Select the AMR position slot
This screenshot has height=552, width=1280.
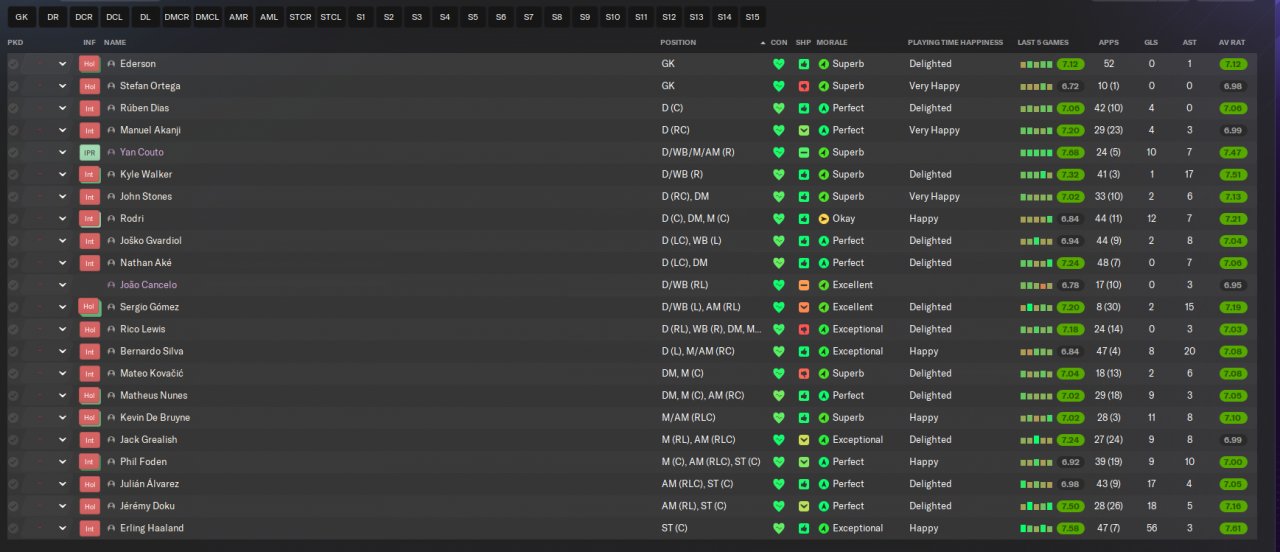[x=238, y=17]
